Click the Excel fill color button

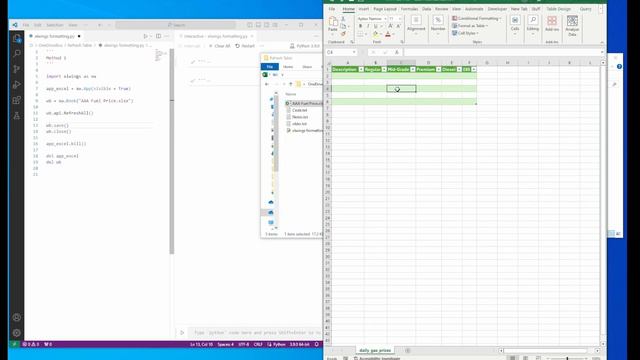(x=375, y=34)
